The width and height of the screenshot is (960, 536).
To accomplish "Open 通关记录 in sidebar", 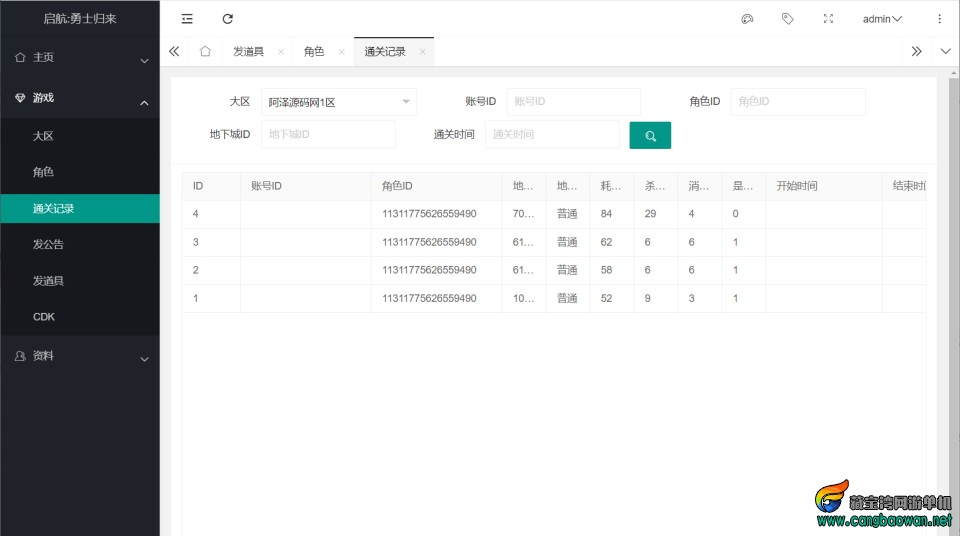I will [x=80, y=208].
